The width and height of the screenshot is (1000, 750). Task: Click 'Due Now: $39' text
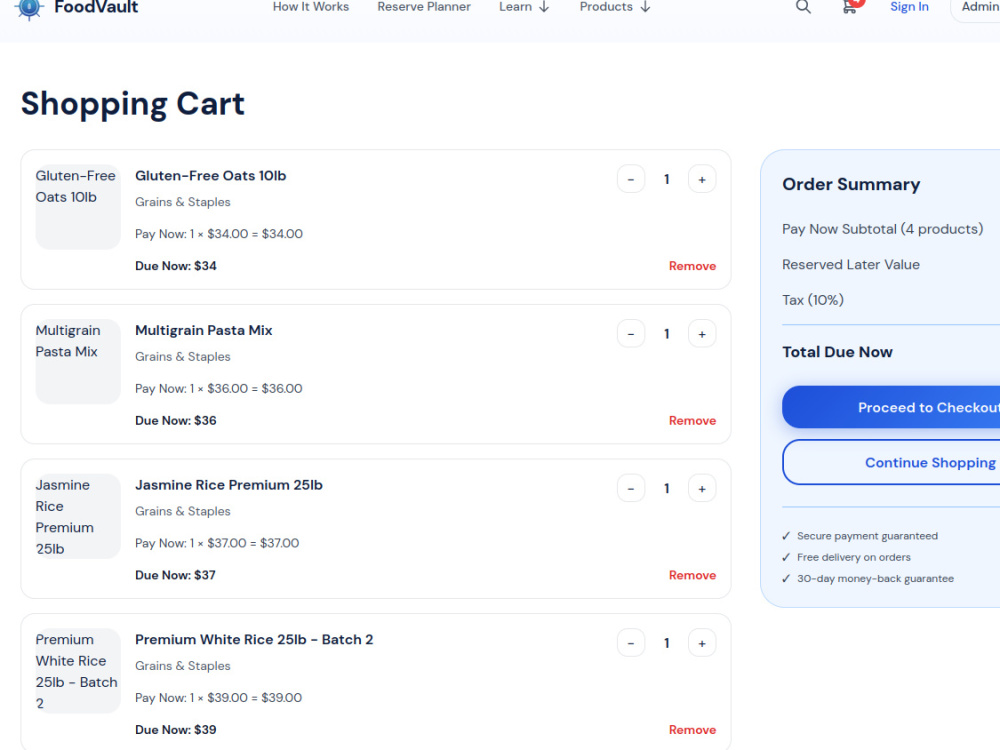coord(176,730)
